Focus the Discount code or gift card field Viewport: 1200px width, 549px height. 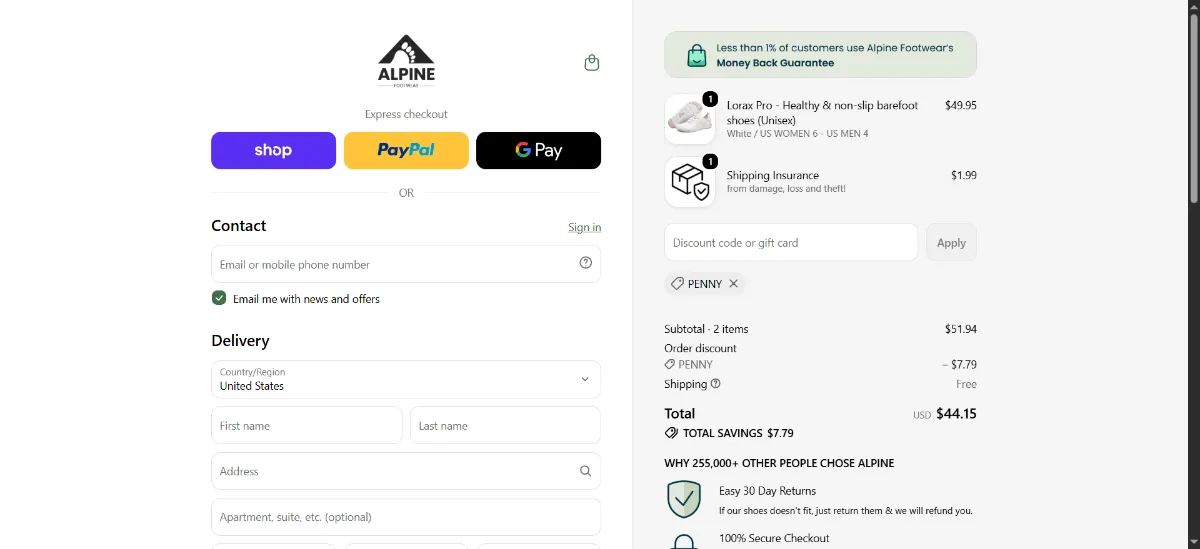point(791,242)
